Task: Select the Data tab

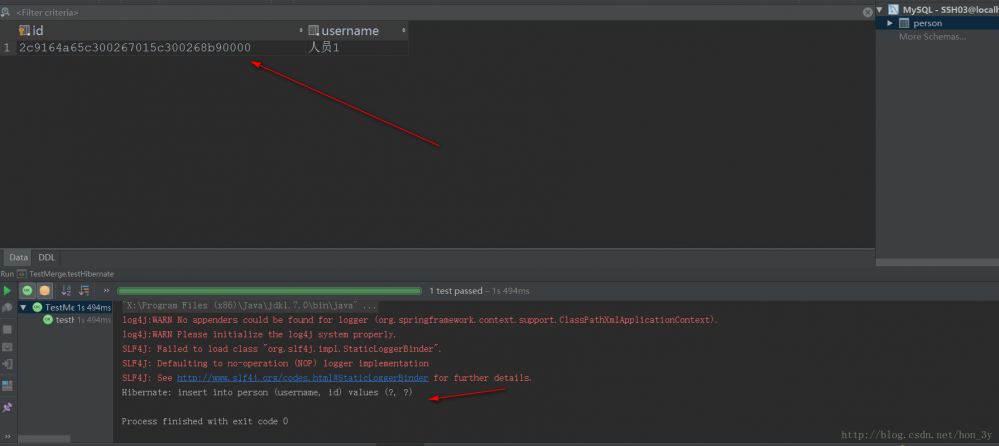Action: [x=19, y=257]
